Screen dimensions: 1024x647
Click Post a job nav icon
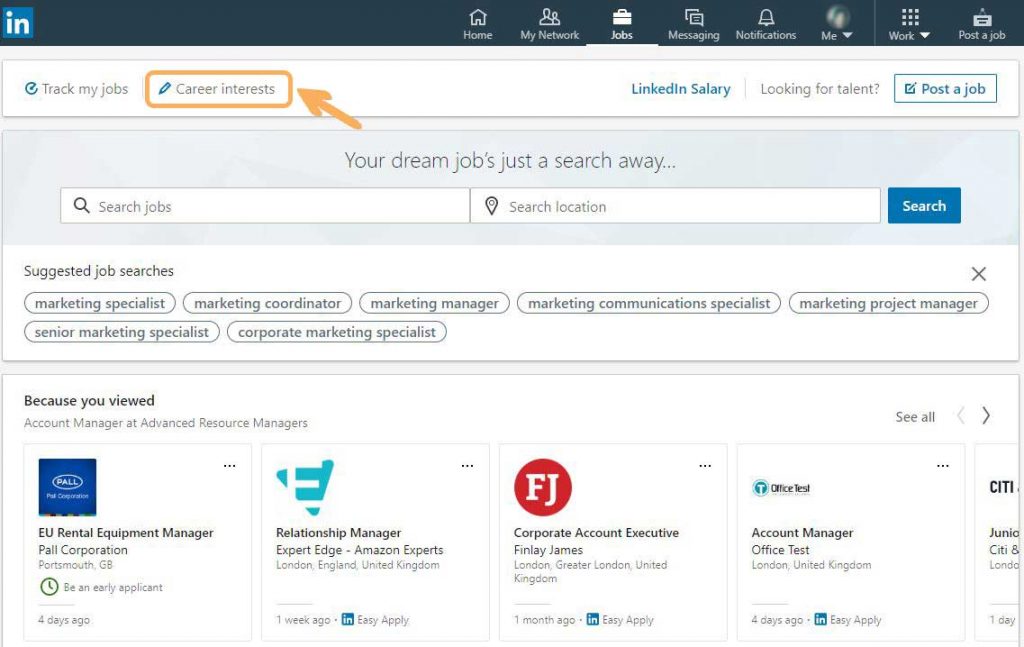[982, 24]
